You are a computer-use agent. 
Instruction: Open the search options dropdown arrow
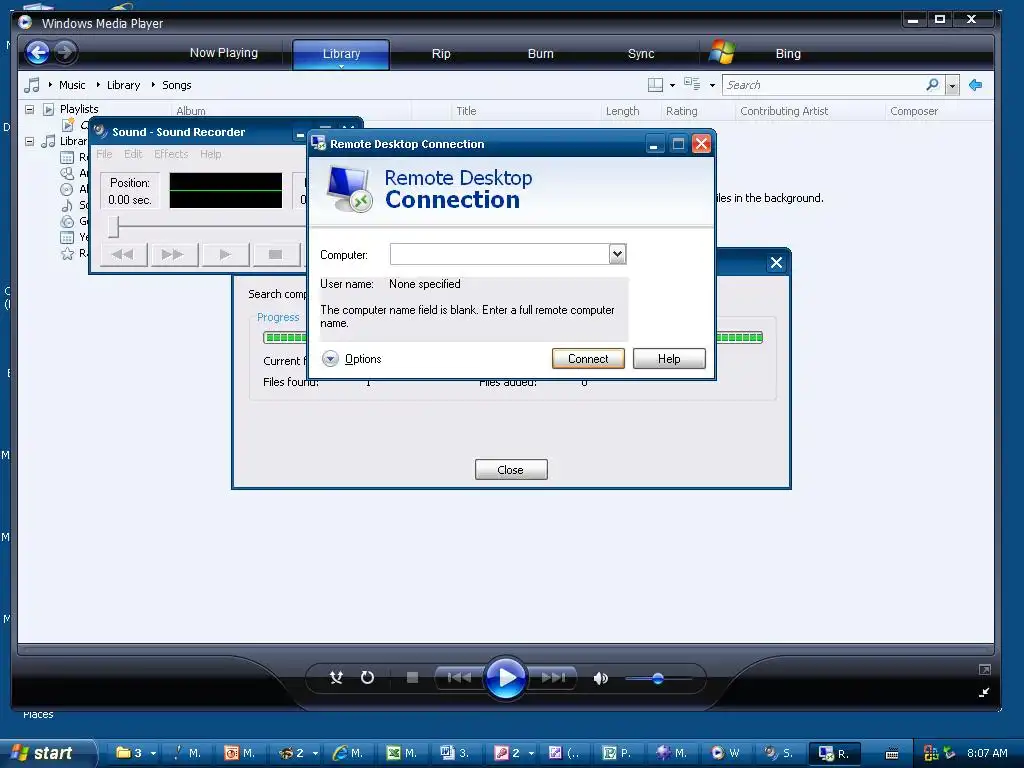[952, 85]
